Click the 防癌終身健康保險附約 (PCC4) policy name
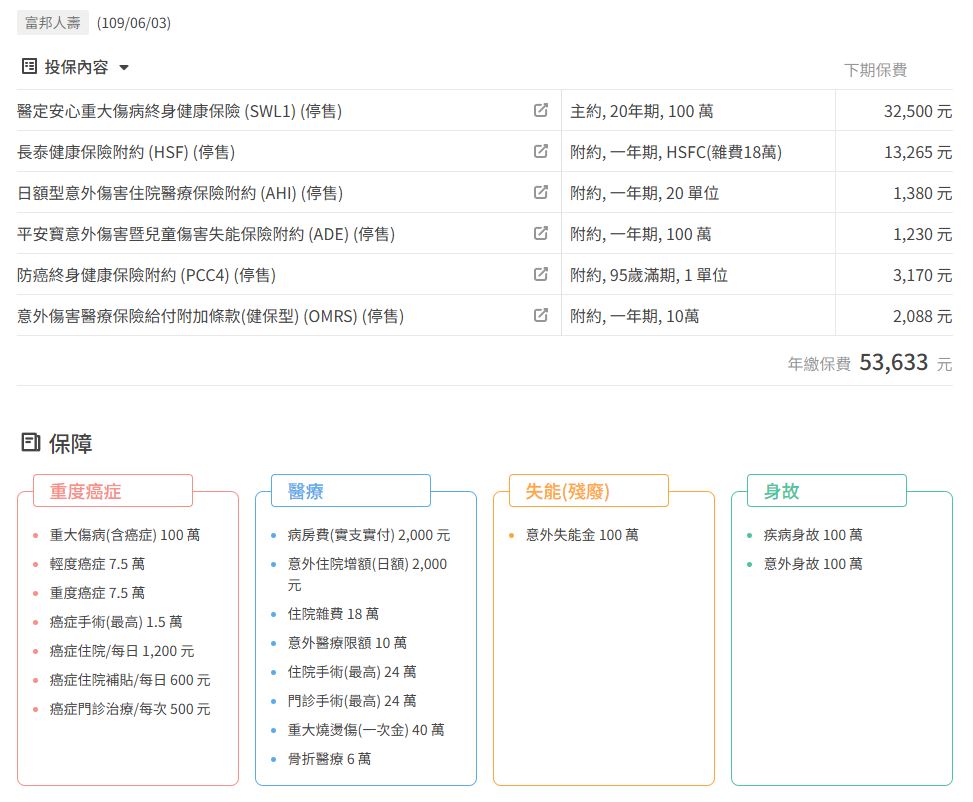This screenshot has width=973, height=802. coord(146,275)
